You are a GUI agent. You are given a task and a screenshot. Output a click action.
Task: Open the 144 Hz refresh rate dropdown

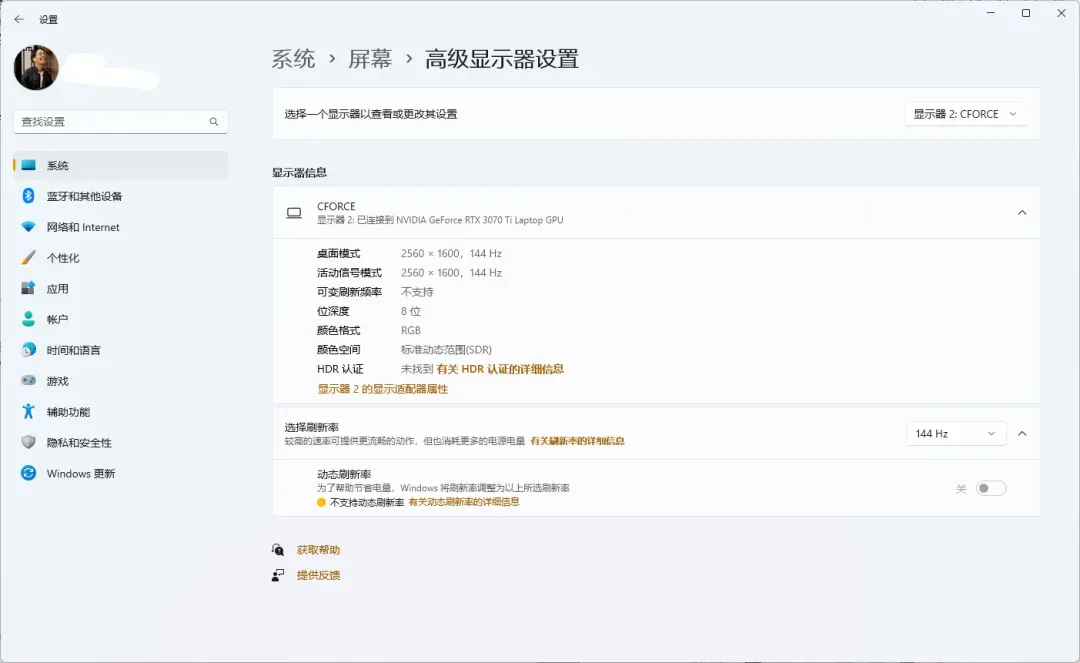coord(956,432)
